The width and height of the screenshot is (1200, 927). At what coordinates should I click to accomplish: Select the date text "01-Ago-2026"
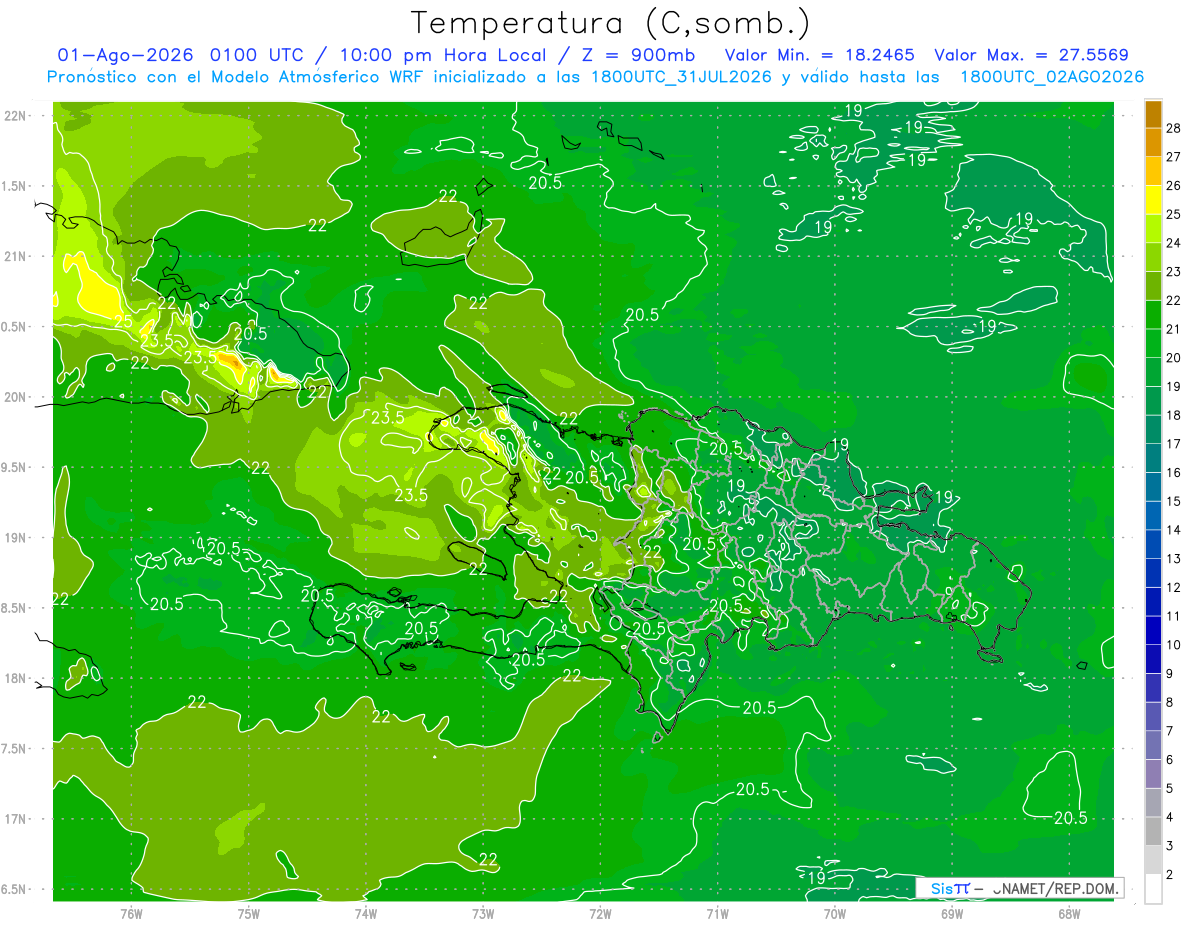coord(125,54)
